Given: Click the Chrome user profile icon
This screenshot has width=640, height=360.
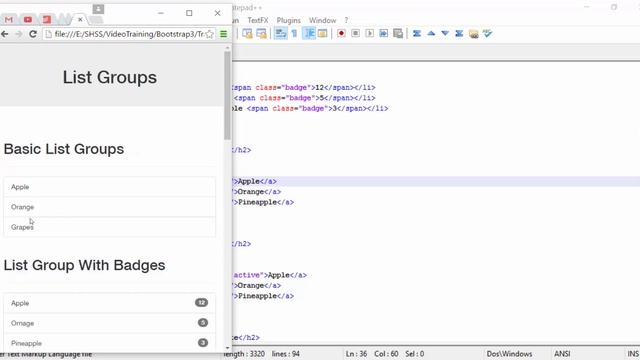Looking at the screenshot, I should click(98, 9).
